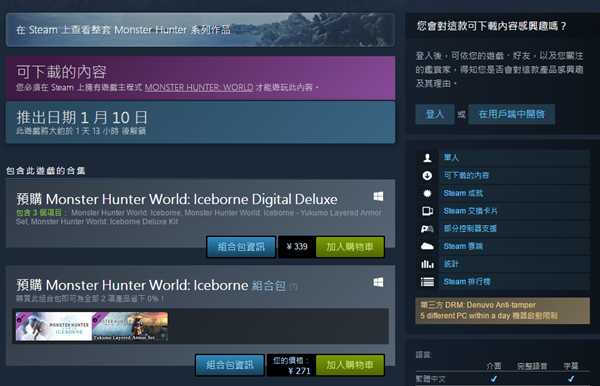Click the 登入 sign-in button
This screenshot has height=386, width=600.
pyautogui.click(x=435, y=114)
